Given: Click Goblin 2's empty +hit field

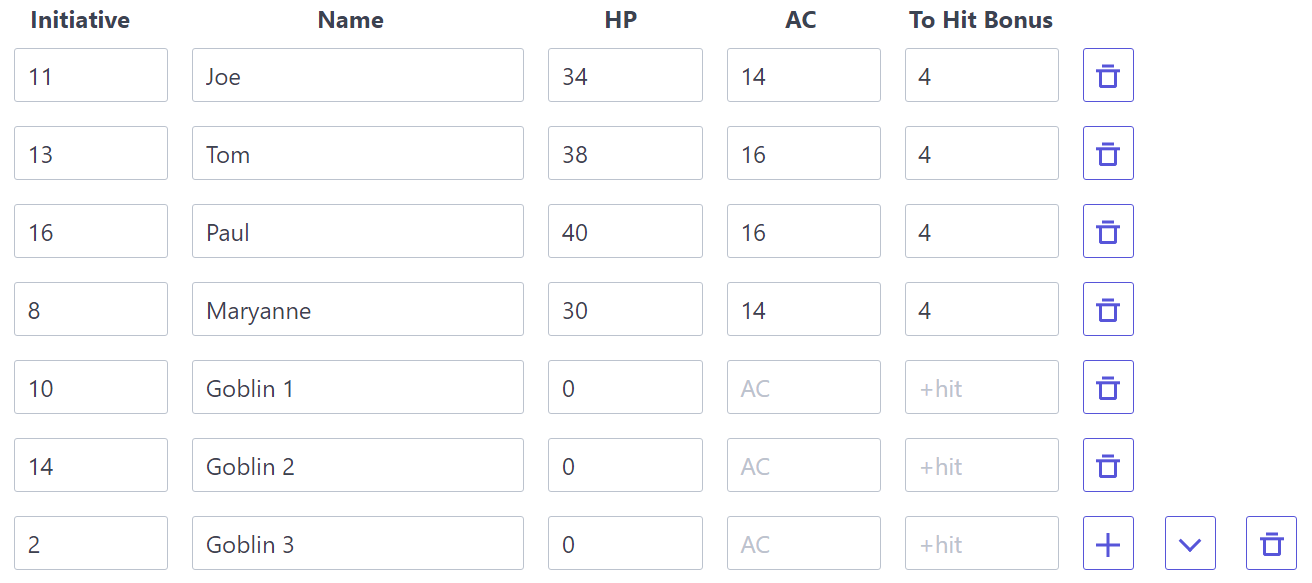Looking at the screenshot, I should tap(981, 465).
